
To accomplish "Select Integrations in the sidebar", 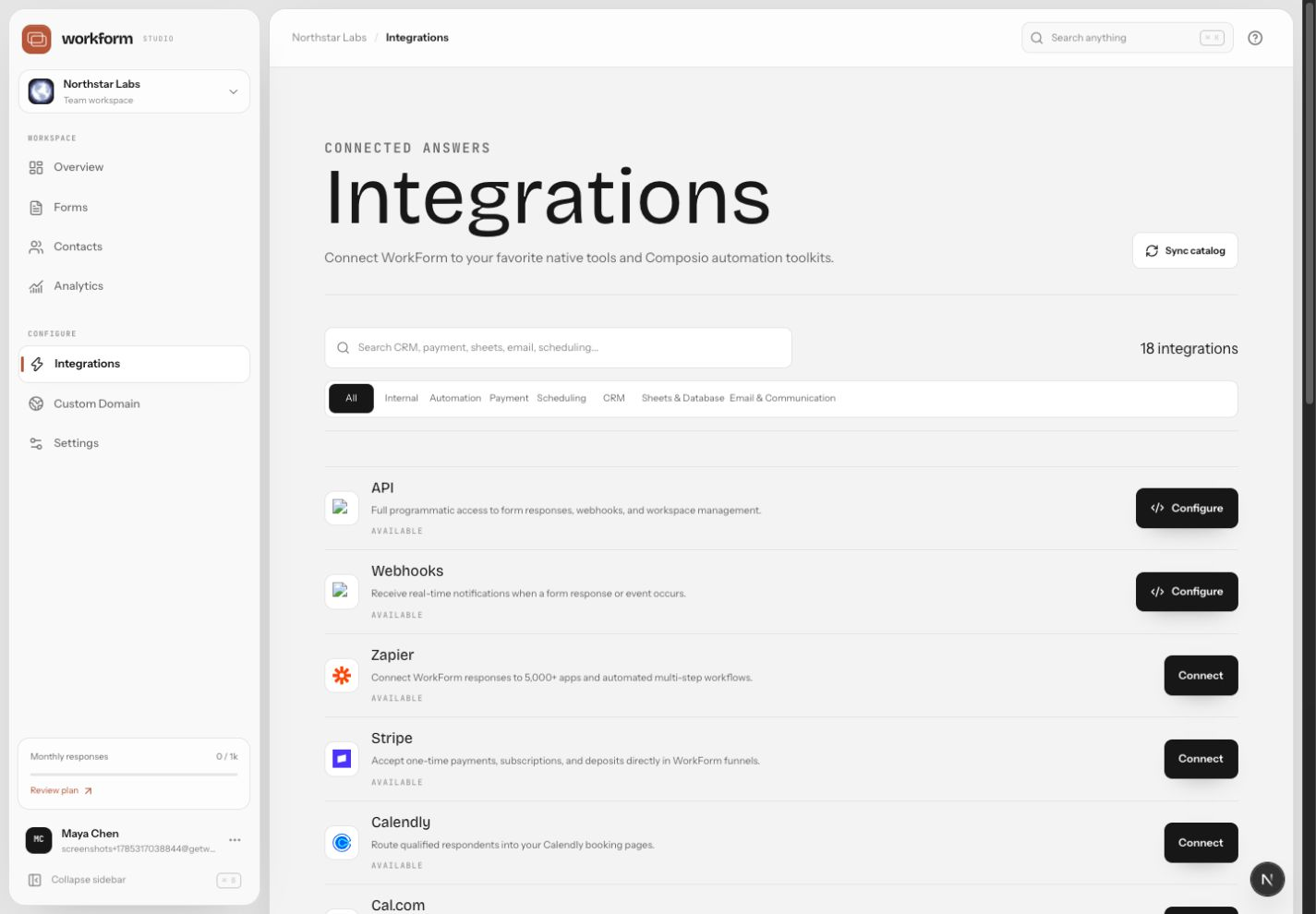I will coord(134,364).
